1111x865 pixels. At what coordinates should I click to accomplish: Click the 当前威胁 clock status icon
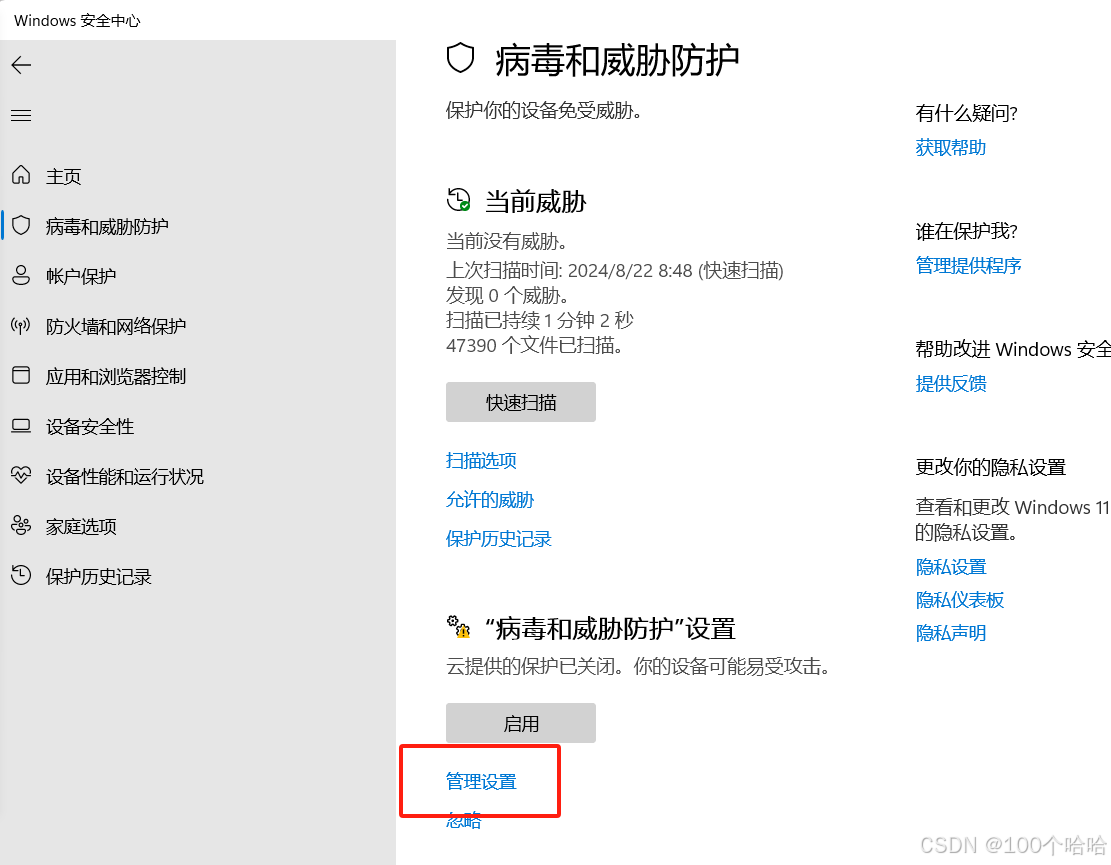[x=458, y=200]
